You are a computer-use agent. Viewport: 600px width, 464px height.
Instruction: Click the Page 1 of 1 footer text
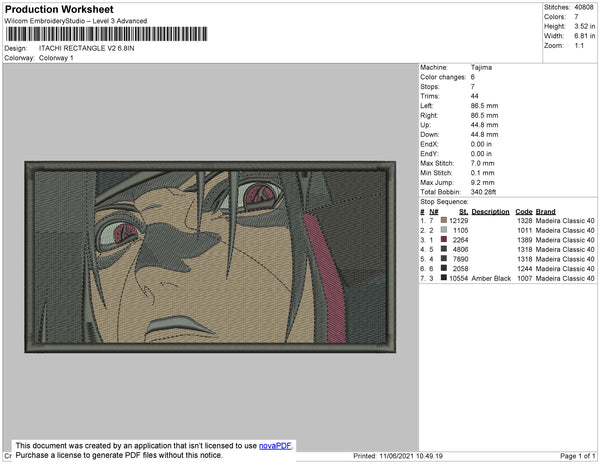577,456
